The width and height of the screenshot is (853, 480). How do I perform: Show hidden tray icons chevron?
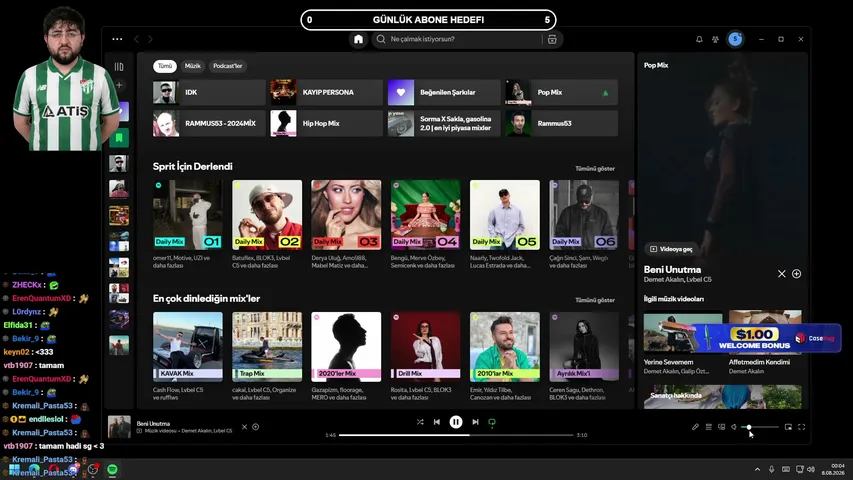click(x=757, y=469)
